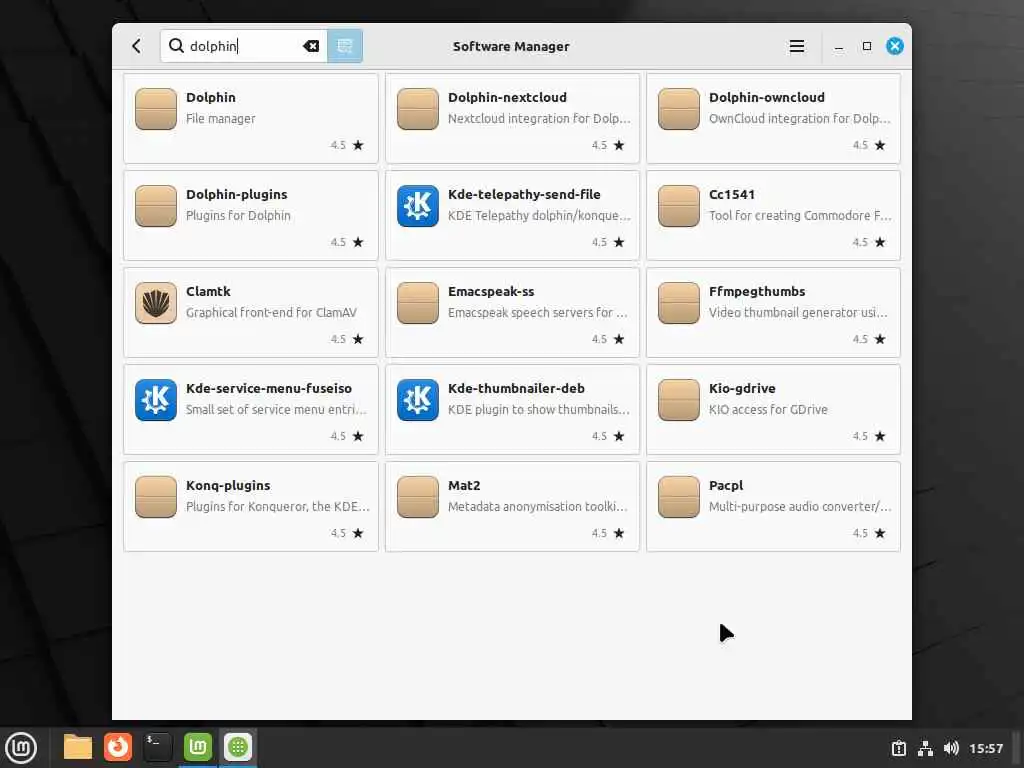Go back with the header back arrow
Screen dimensions: 1024x768
(136, 46)
